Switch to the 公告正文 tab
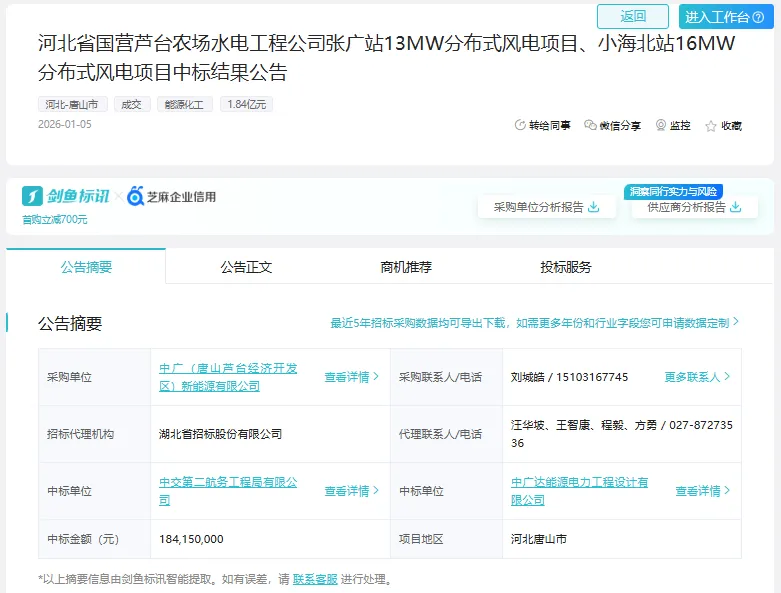 tap(246, 267)
